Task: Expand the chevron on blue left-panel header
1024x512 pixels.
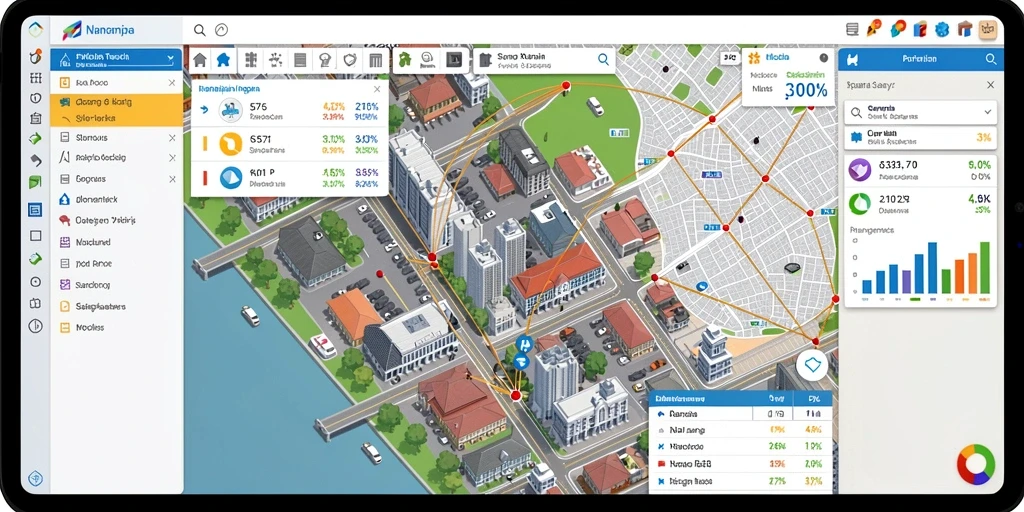Action: (x=170, y=59)
